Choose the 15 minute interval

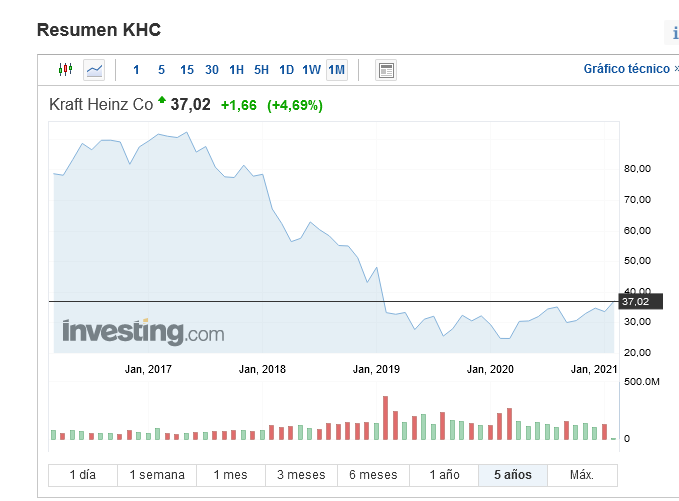point(187,70)
